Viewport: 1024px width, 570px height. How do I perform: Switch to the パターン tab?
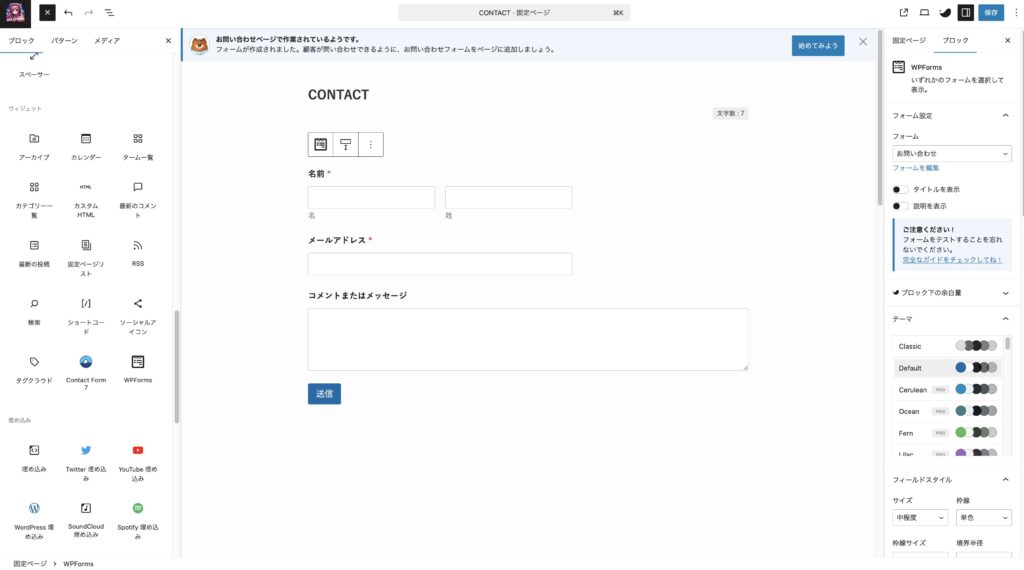64,41
